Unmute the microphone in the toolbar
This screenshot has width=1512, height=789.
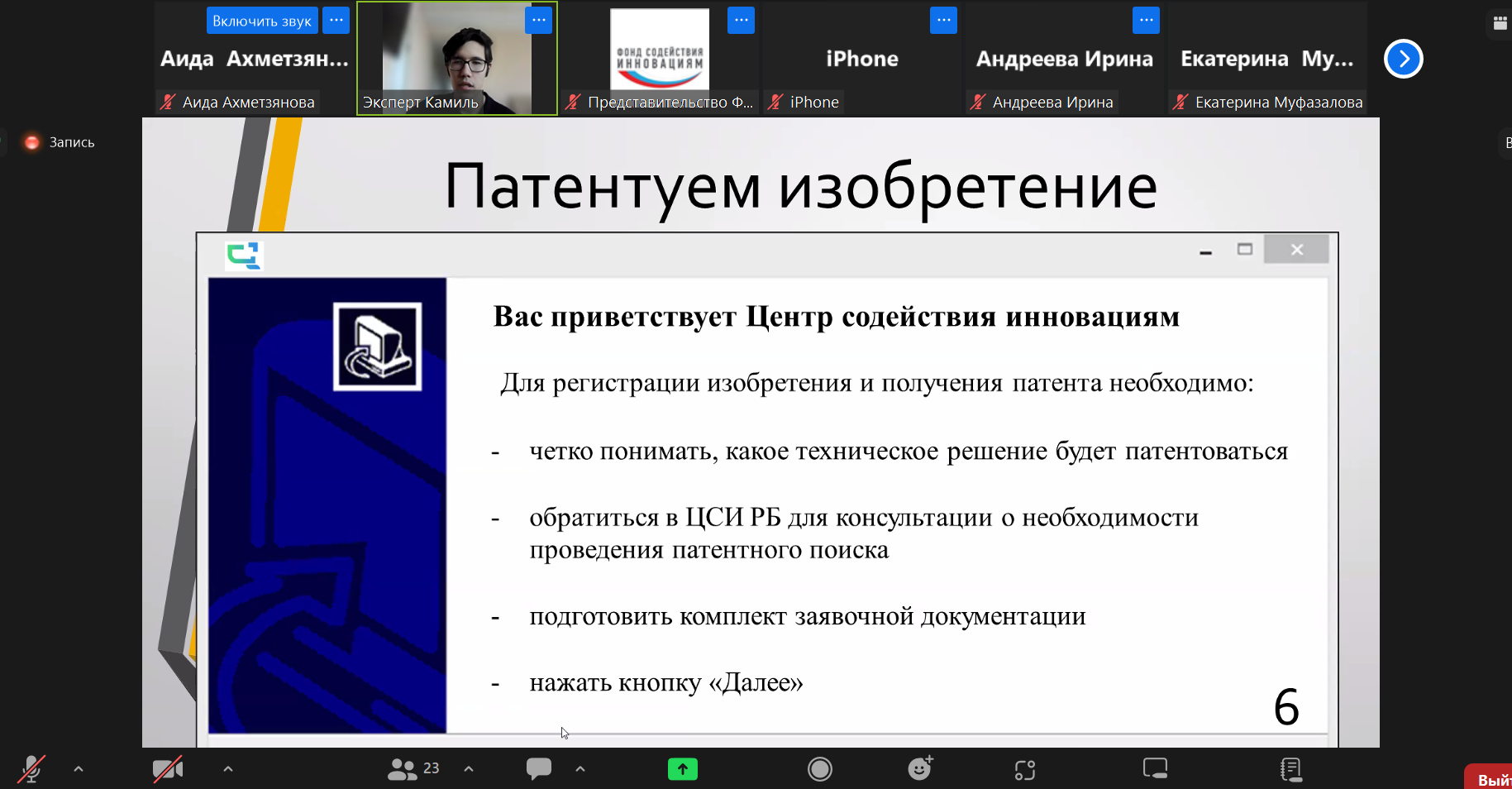click(x=31, y=769)
